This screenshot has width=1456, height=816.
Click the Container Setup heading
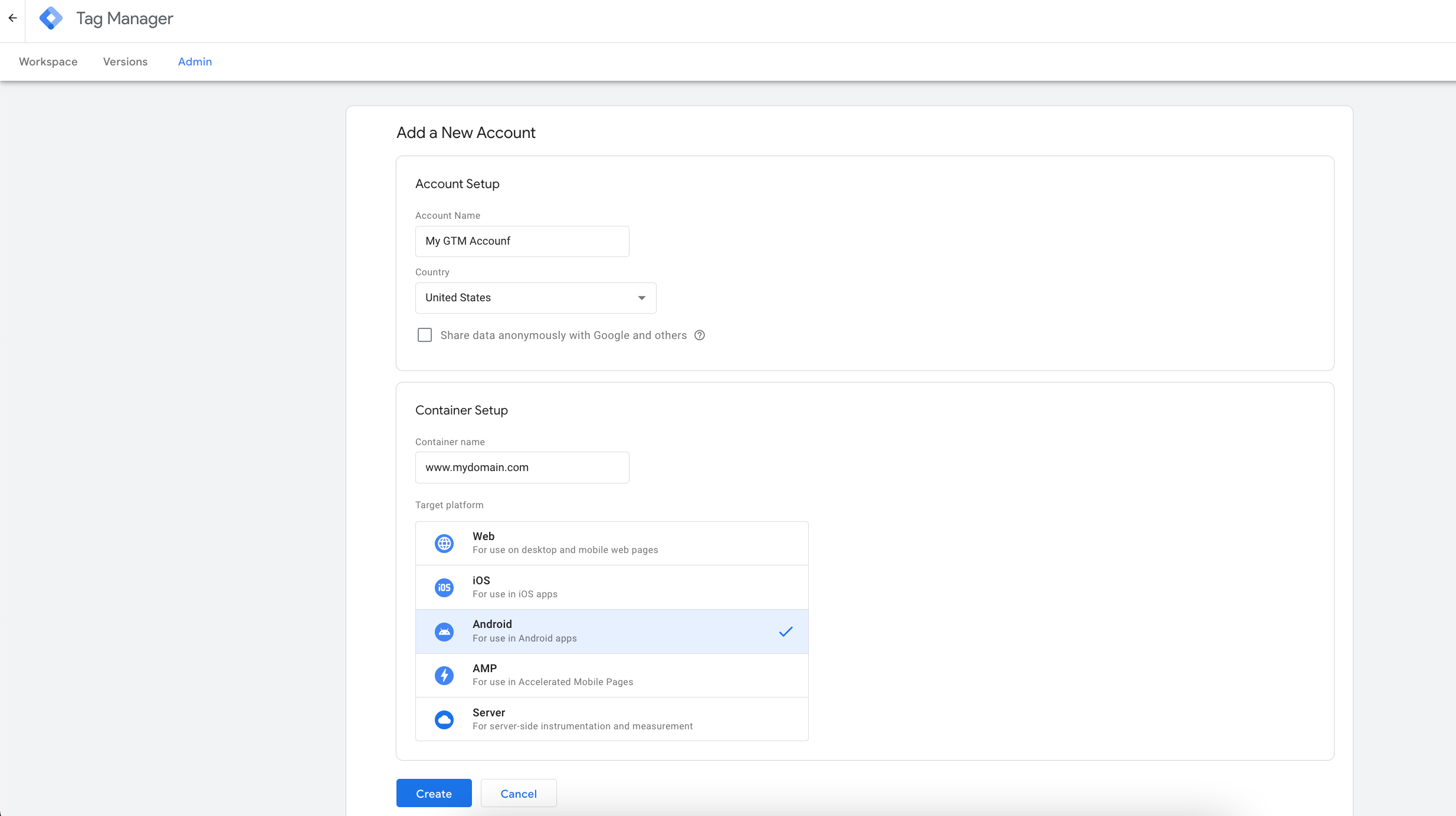click(x=461, y=410)
